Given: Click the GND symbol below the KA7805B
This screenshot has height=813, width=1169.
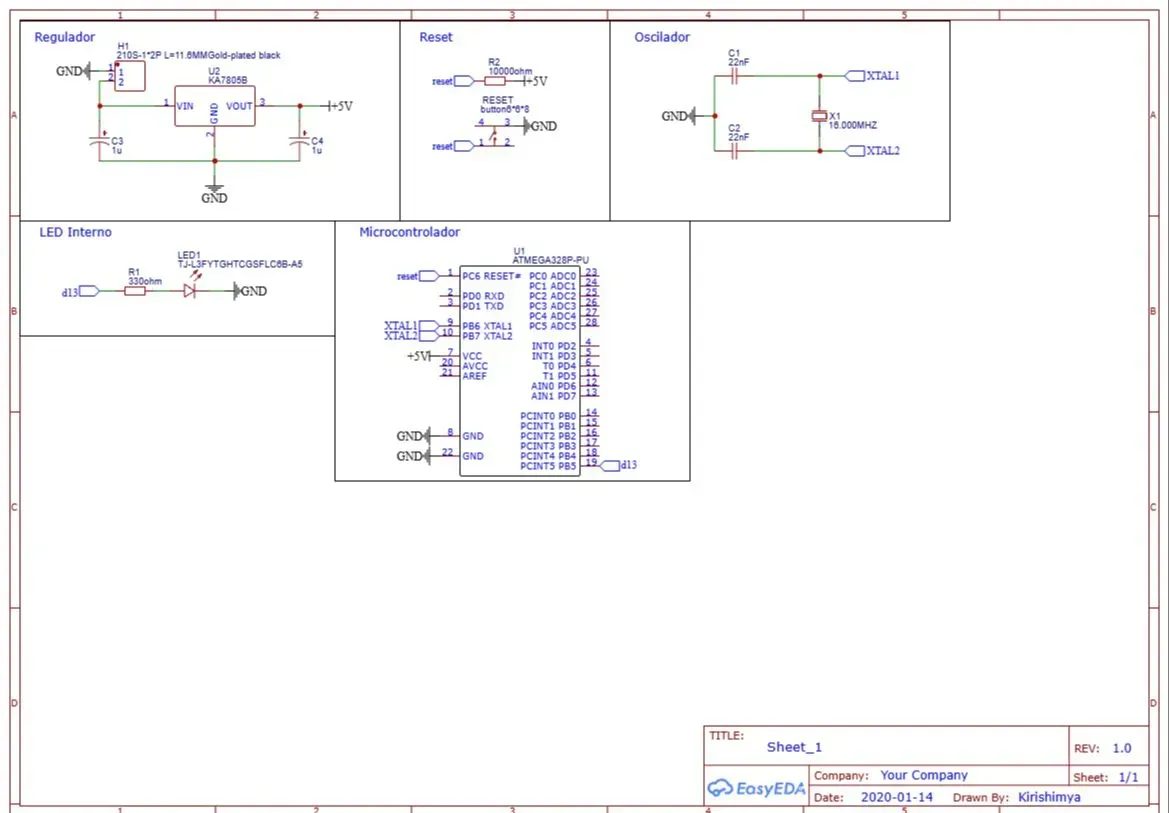Looking at the screenshot, I should click(x=214, y=193).
